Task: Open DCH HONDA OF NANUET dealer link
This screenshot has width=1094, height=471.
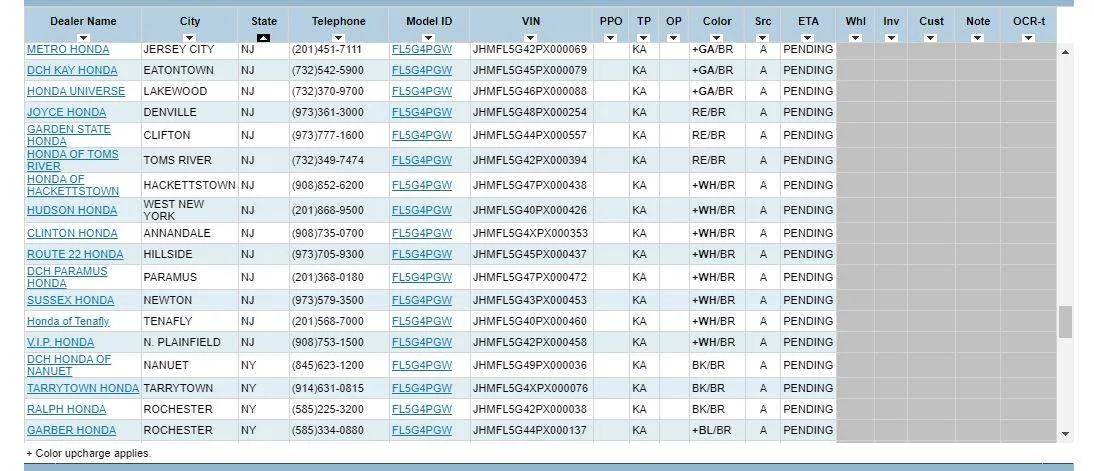Action: (69, 365)
